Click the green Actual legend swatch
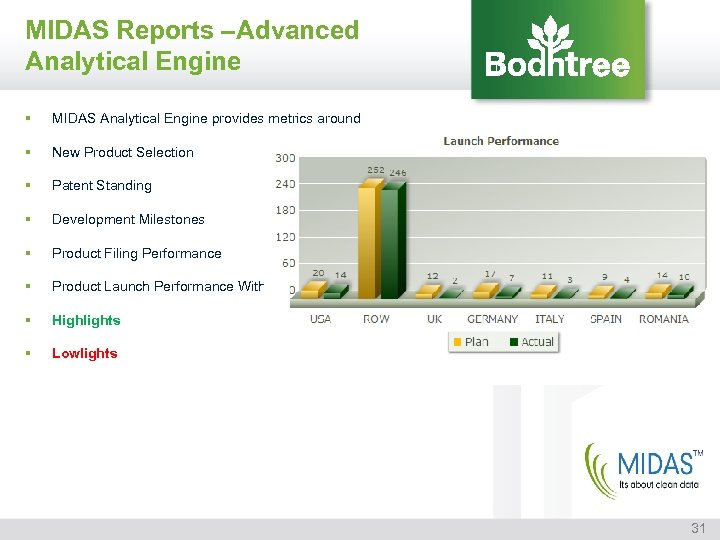720x540 pixels. 514,342
